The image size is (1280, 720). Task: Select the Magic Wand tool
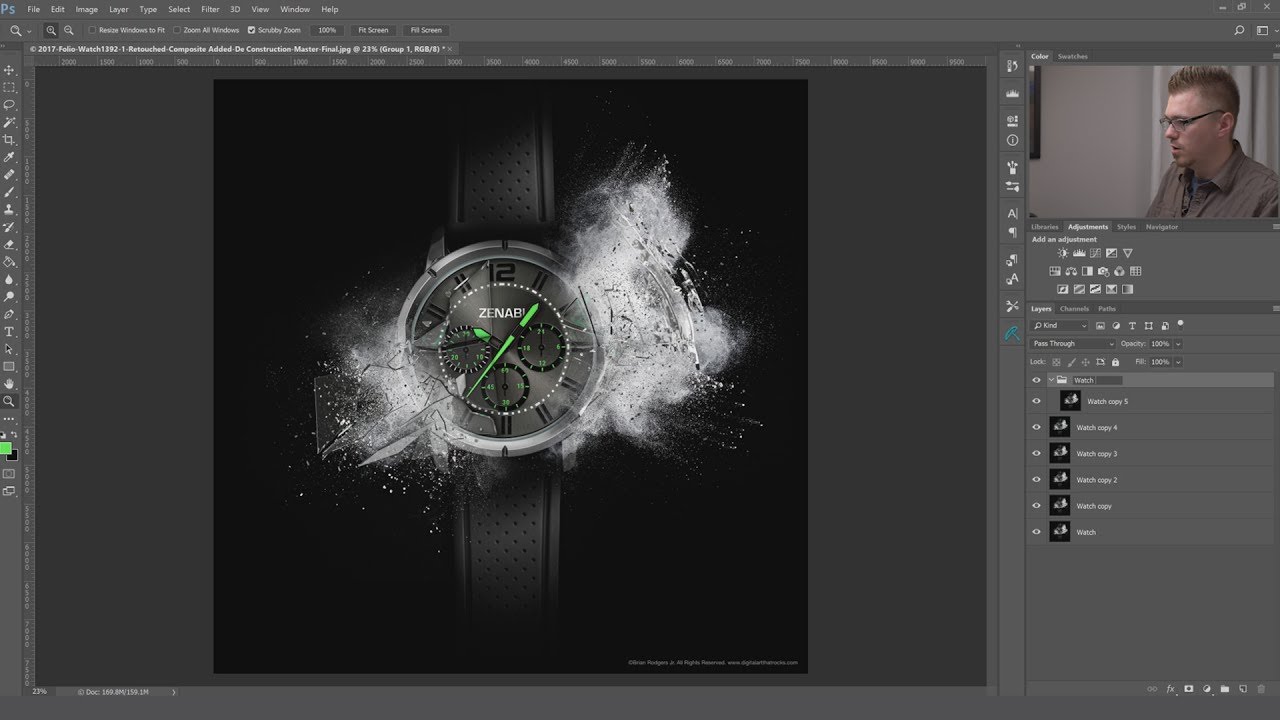pos(9,122)
